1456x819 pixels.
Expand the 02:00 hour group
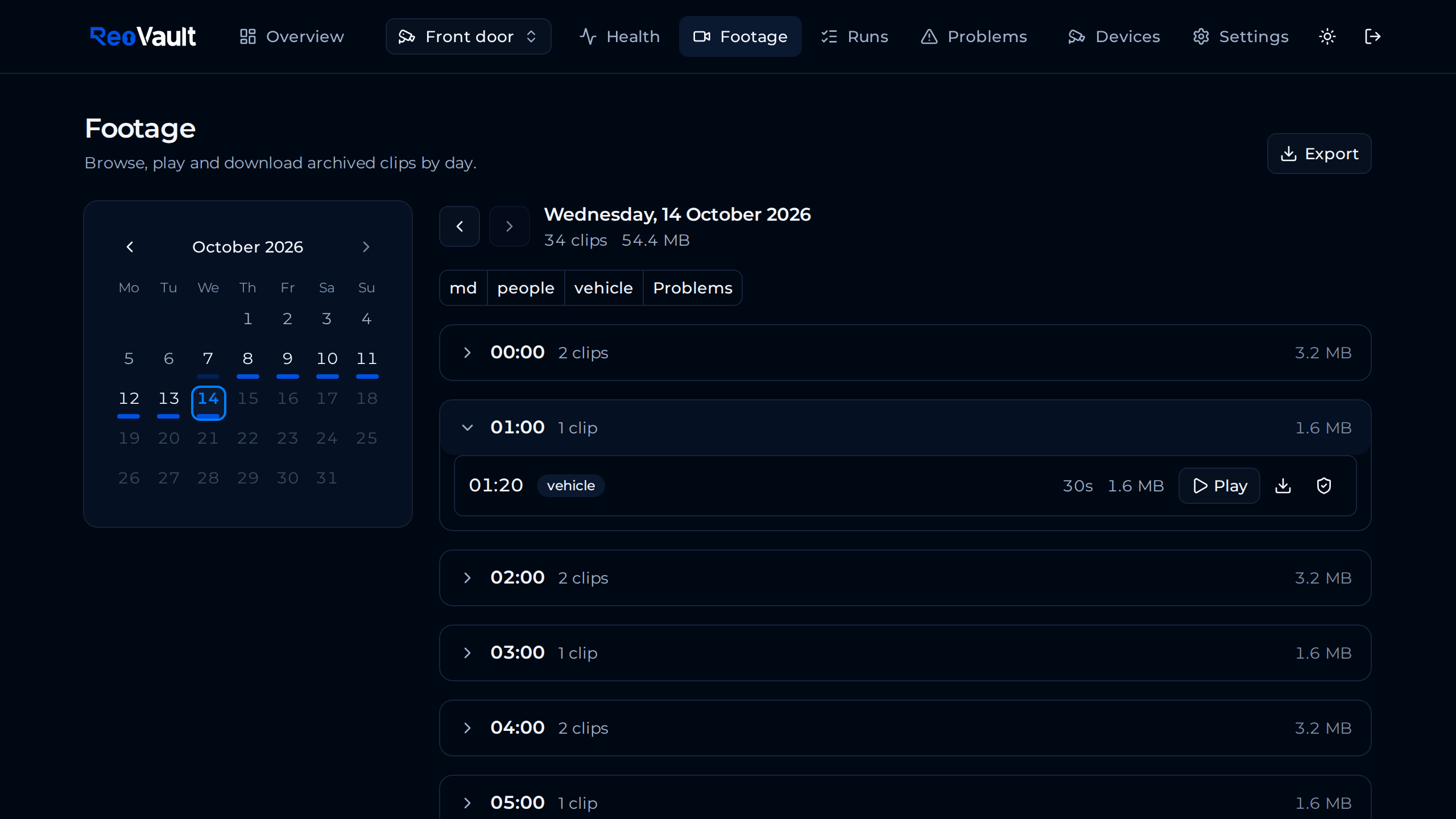tap(905, 578)
